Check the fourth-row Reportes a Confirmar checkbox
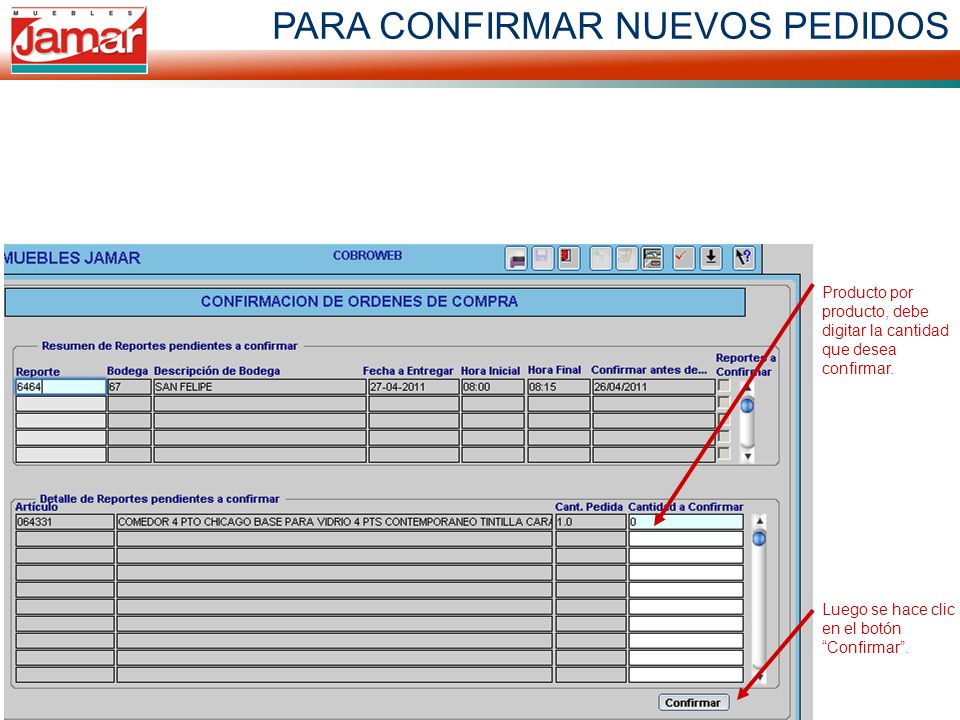This screenshot has height=720, width=960. pos(724,437)
